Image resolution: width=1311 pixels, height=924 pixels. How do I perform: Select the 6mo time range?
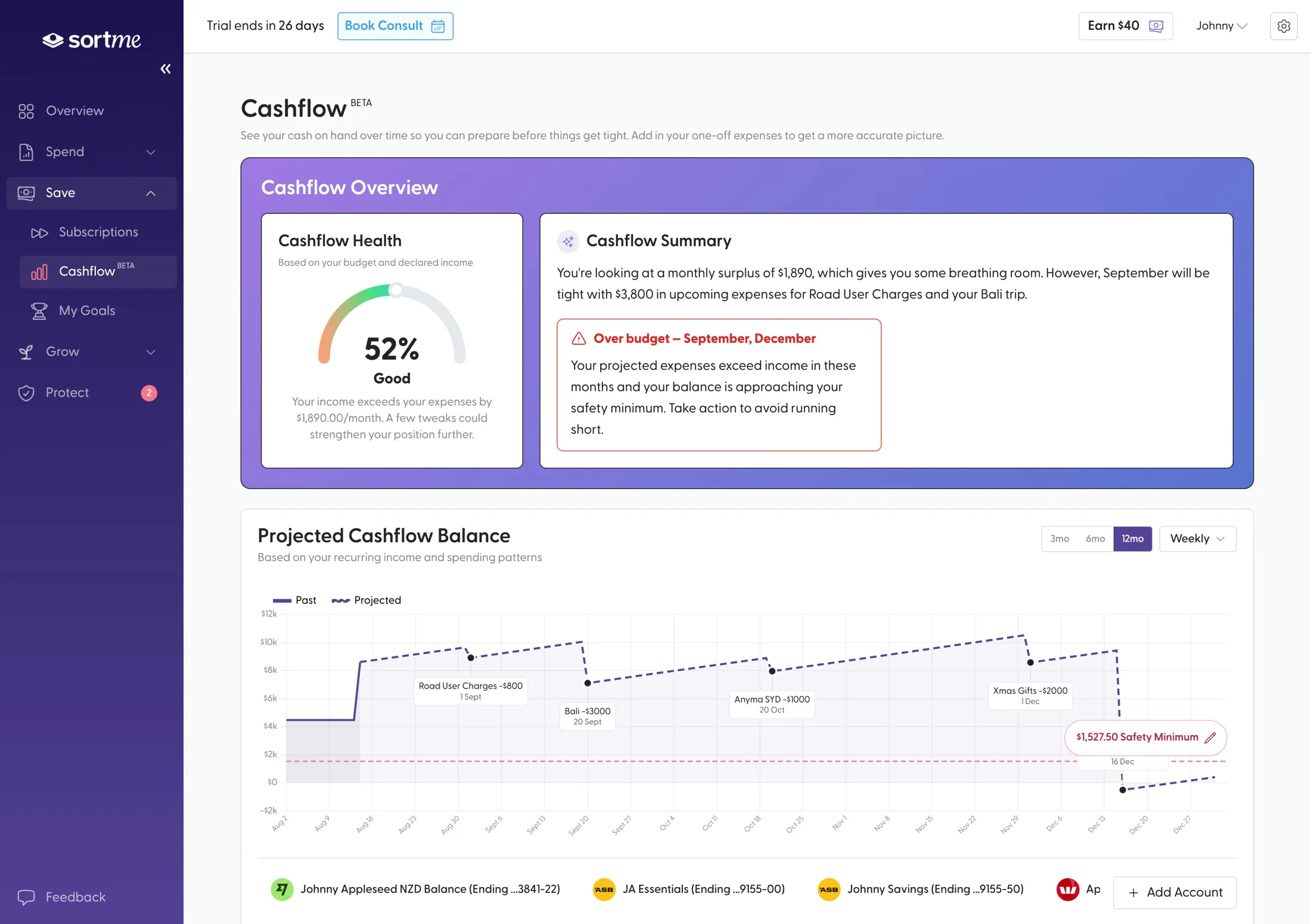click(1095, 539)
